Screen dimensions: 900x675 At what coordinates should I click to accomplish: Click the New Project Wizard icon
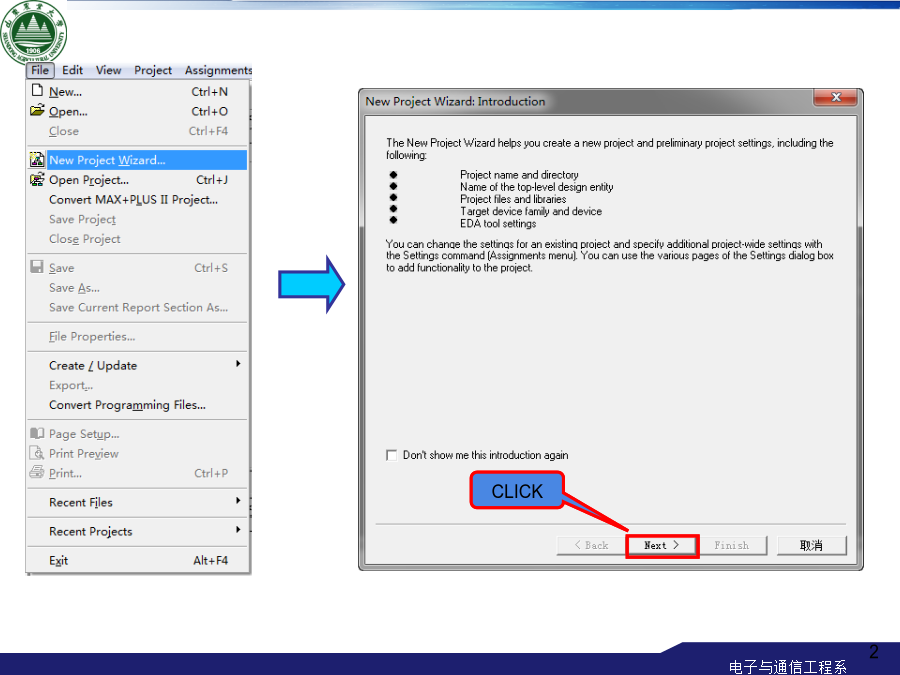point(37,160)
